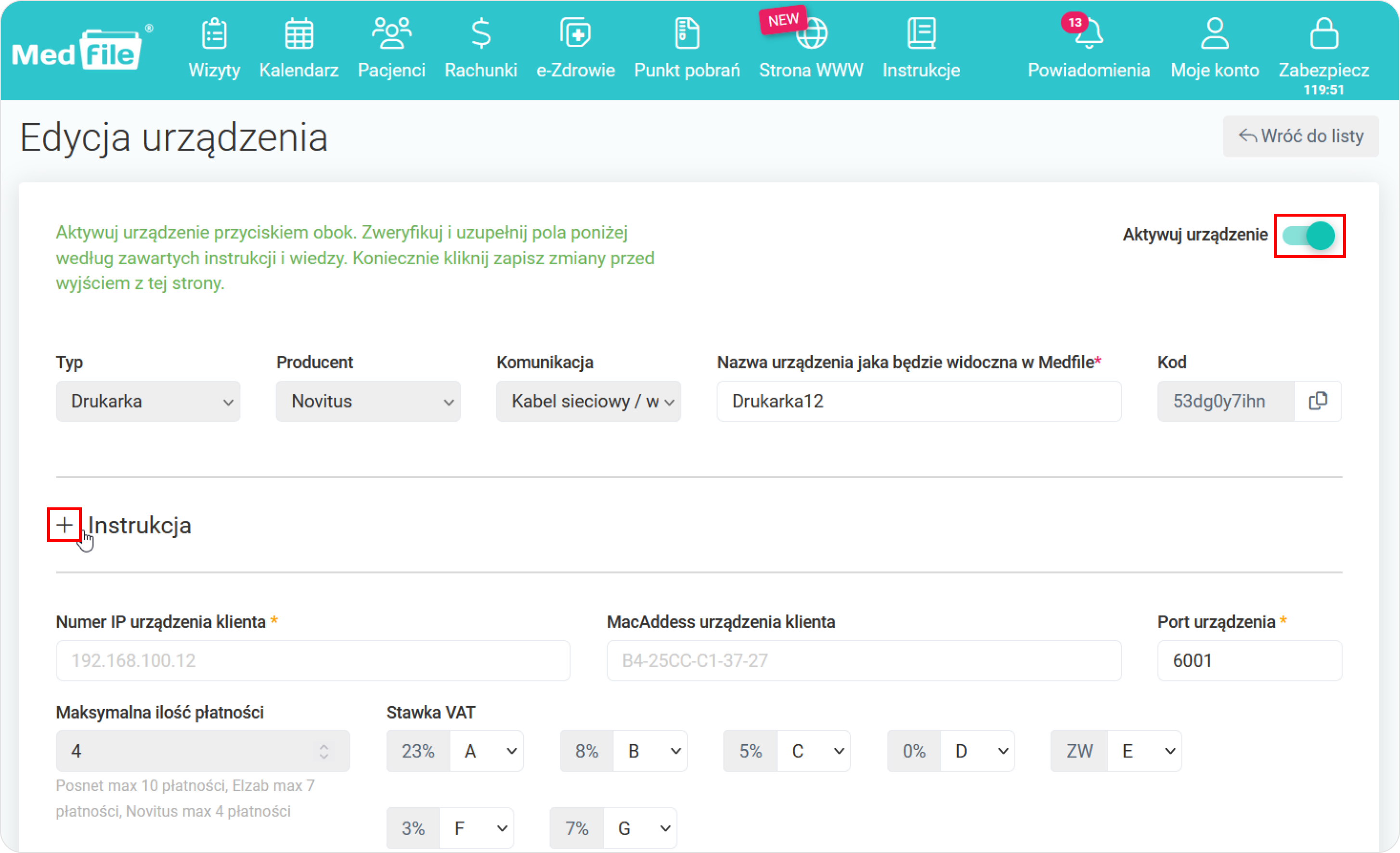This screenshot has width=1400, height=853.
Task: Click the green activation instruction text
Action: pyautogui.click(x=355, y=258)
